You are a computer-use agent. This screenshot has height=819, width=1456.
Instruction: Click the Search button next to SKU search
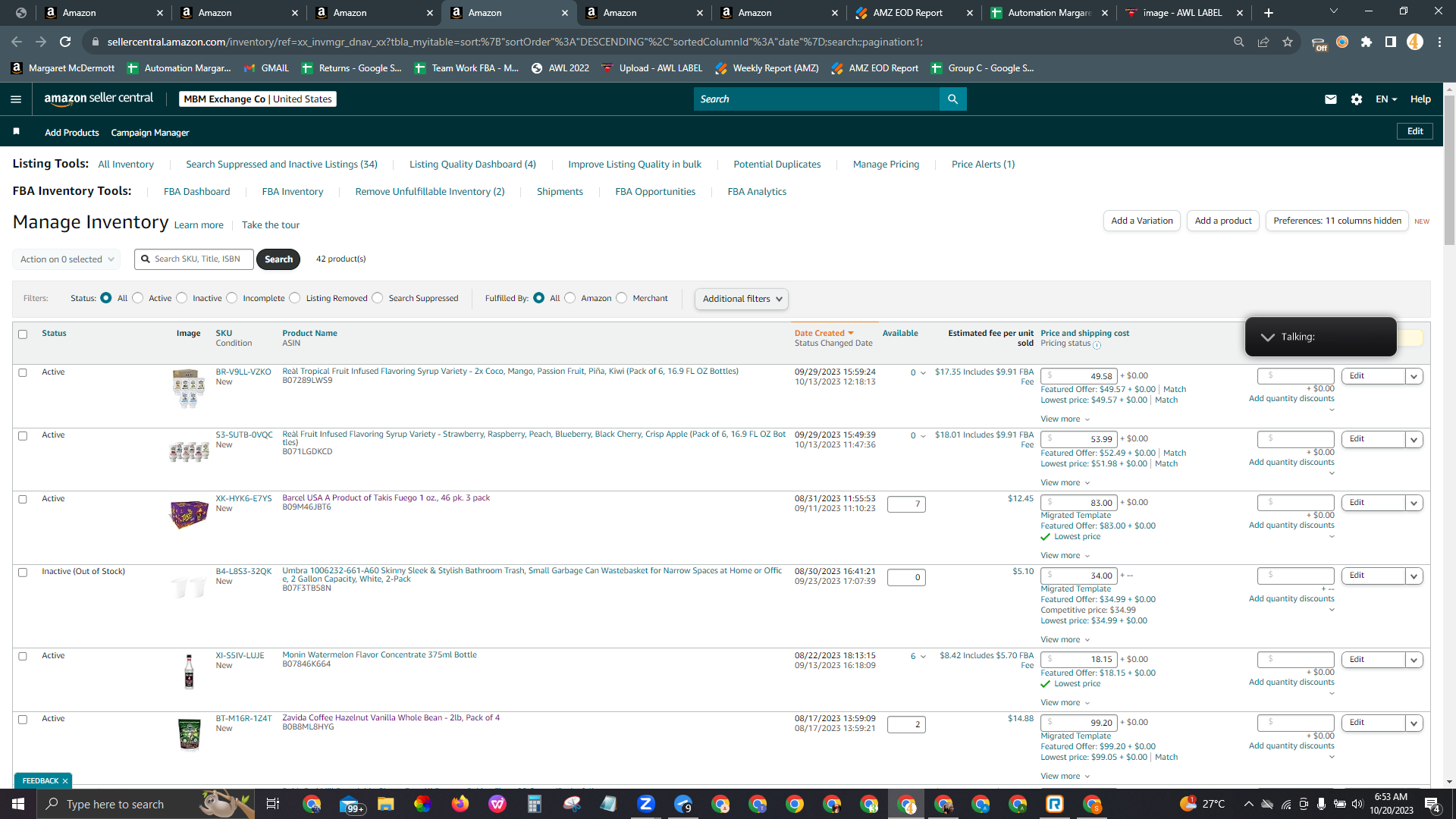coord(278,259)
